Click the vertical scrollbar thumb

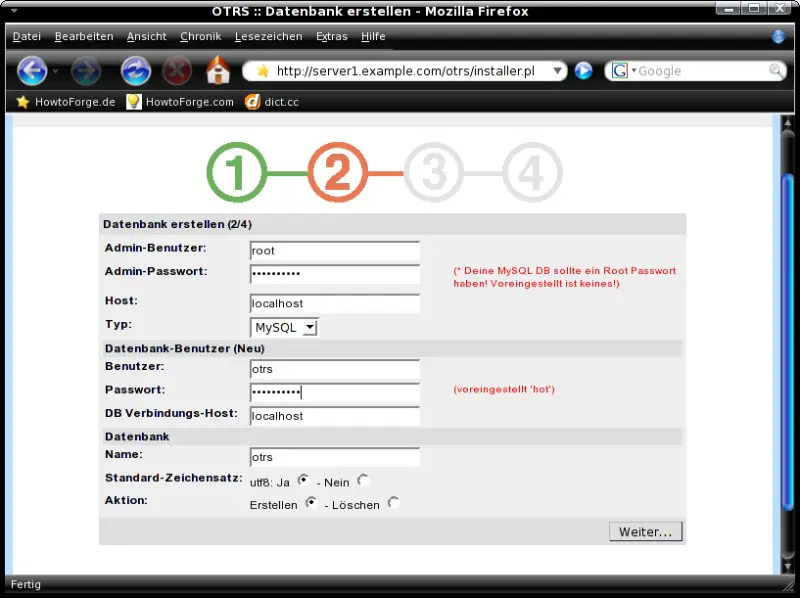pos(788,341)
